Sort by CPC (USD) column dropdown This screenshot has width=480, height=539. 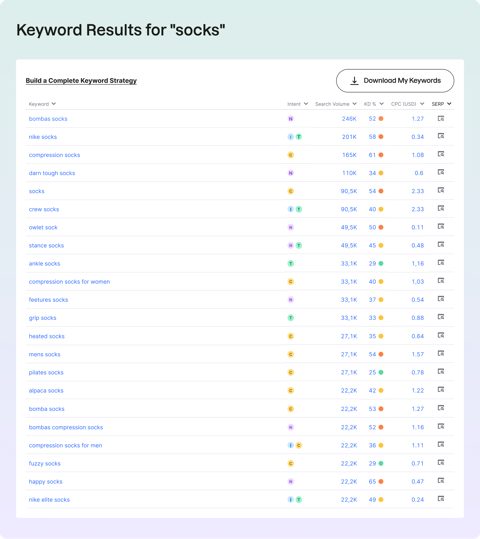(x=422, y=104)
